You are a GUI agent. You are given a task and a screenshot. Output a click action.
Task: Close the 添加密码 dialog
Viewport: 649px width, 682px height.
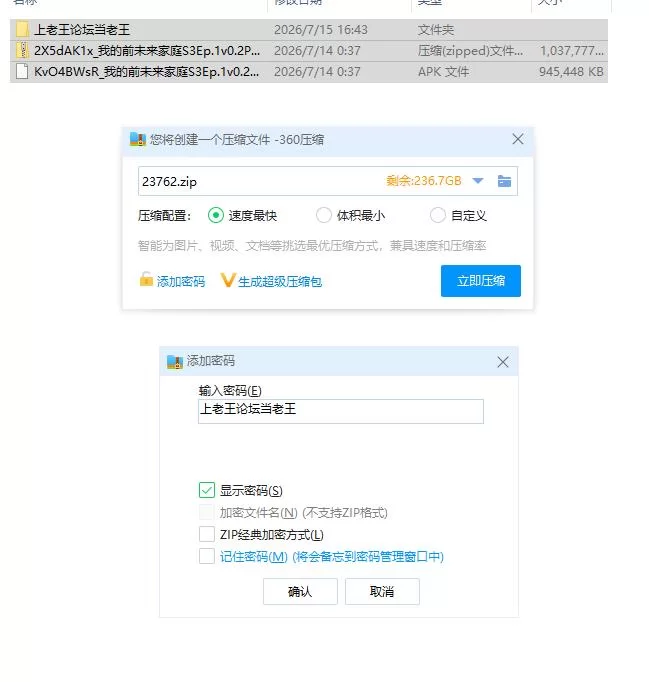(x=503, y=362)
